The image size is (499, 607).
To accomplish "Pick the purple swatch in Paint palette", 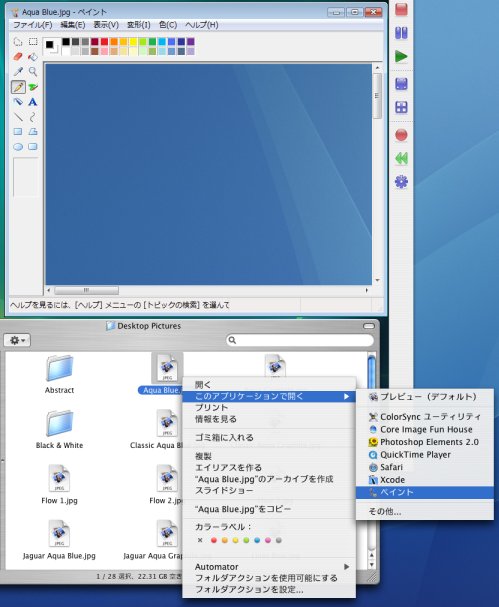I will 190,41.
